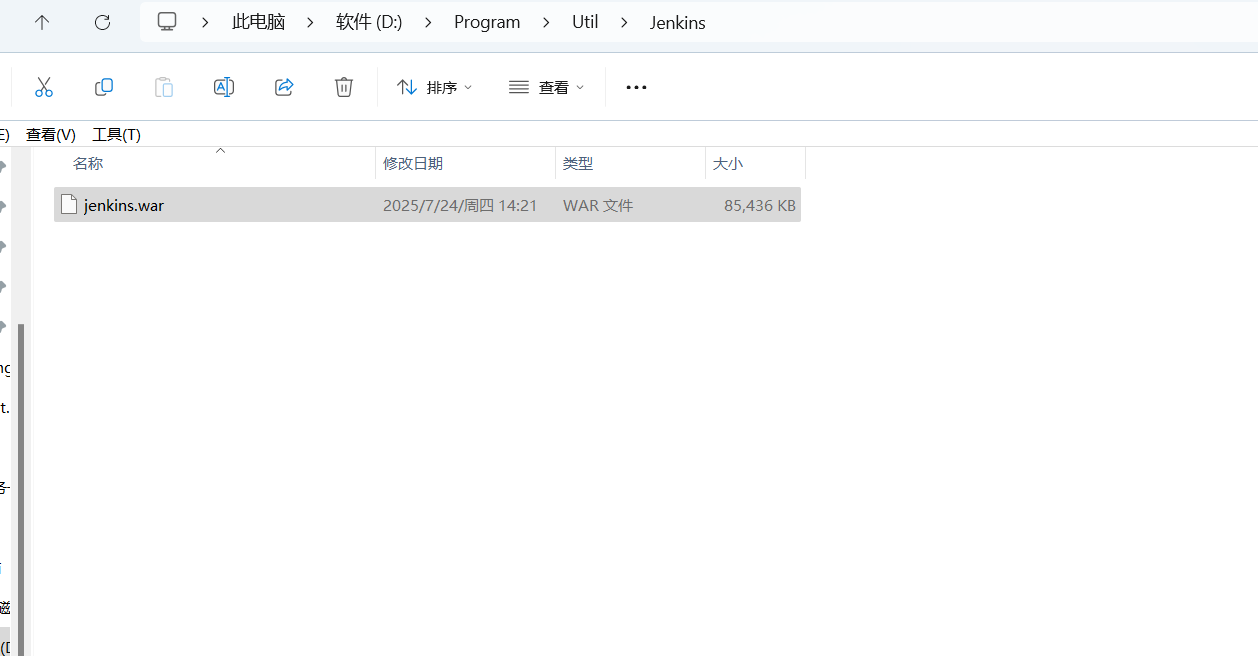Click the Up navigation arrow
The width and height of the screenshot is (1258, 656).
click(42, 22)
